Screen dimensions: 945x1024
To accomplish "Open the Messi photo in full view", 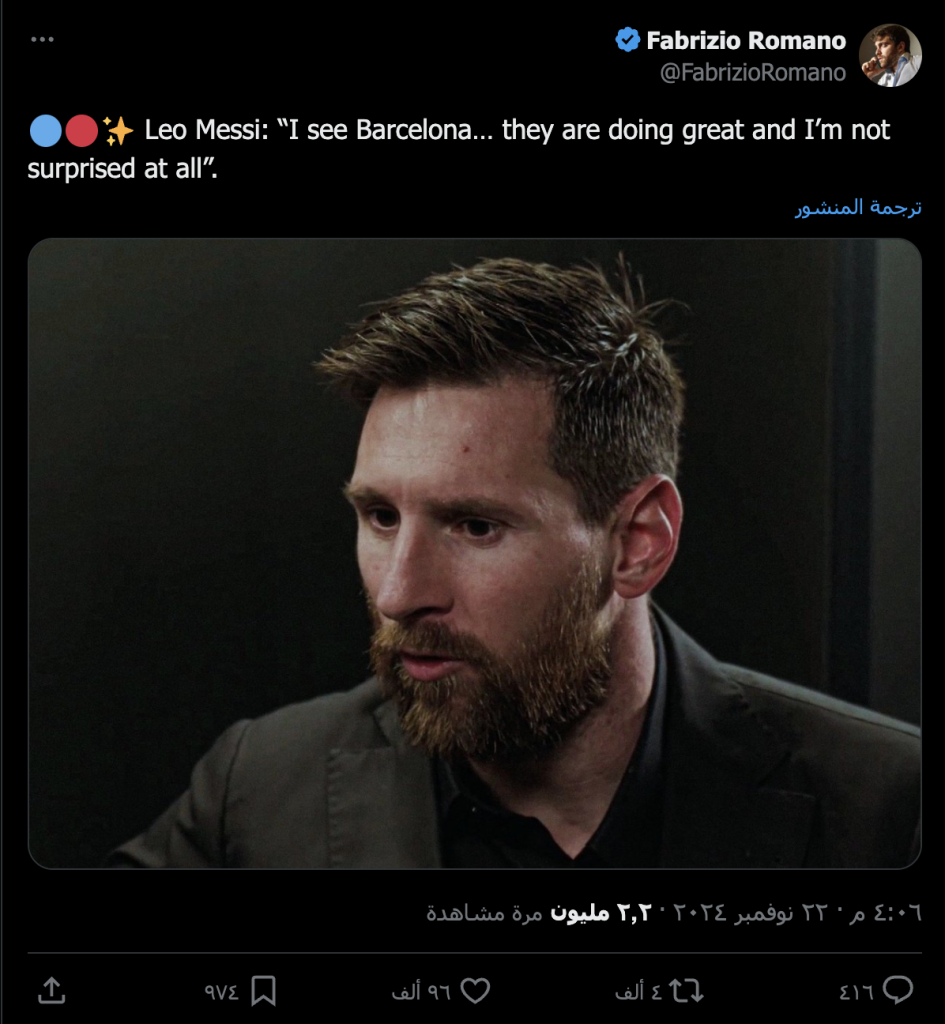I will (474, 553).
